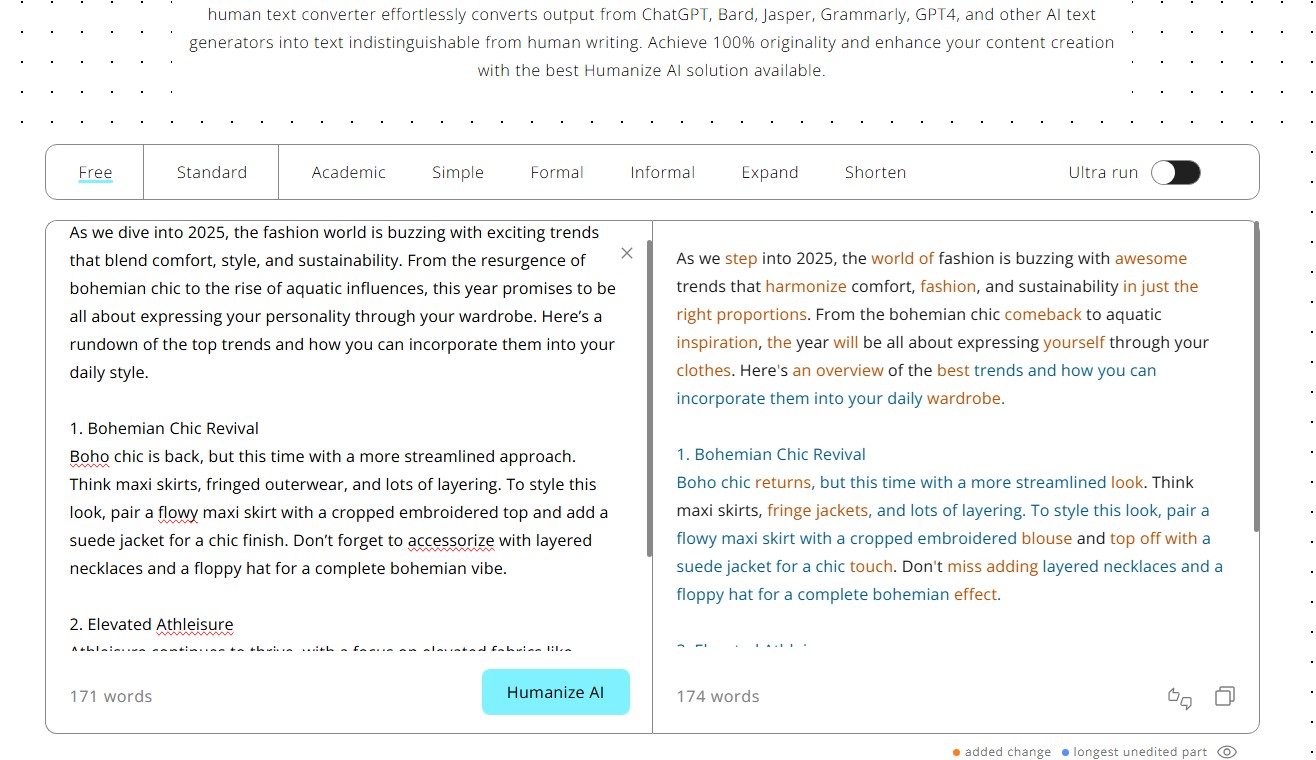Click the blue 'longest unedited part' legend dot

1066,752
